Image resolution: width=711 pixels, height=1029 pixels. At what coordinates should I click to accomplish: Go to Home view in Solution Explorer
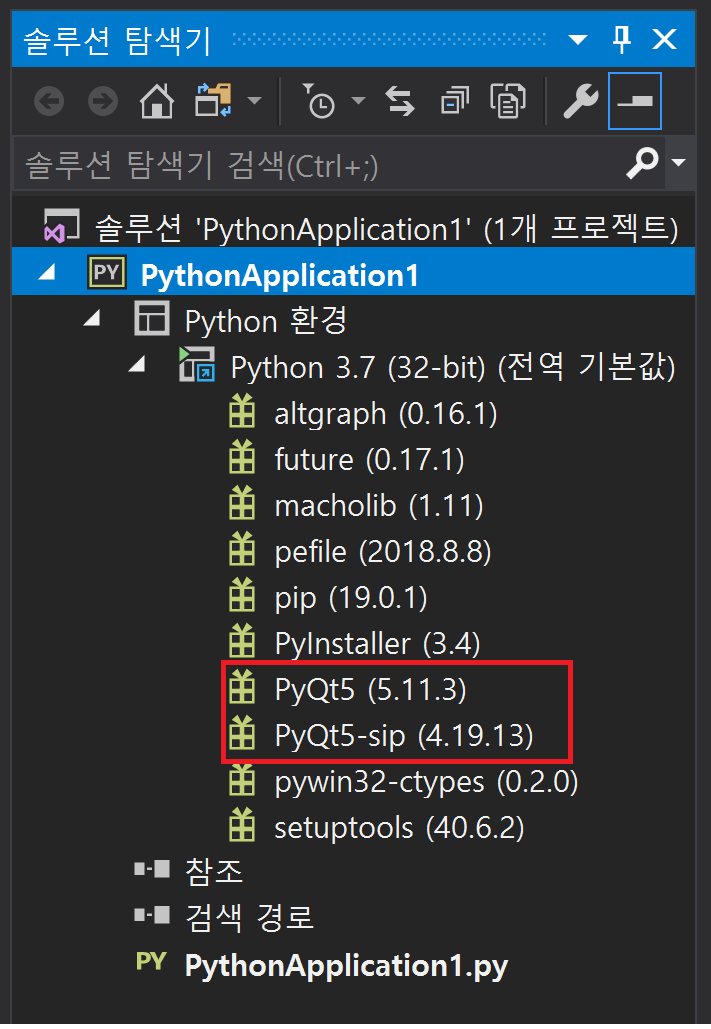coord(157,102)
